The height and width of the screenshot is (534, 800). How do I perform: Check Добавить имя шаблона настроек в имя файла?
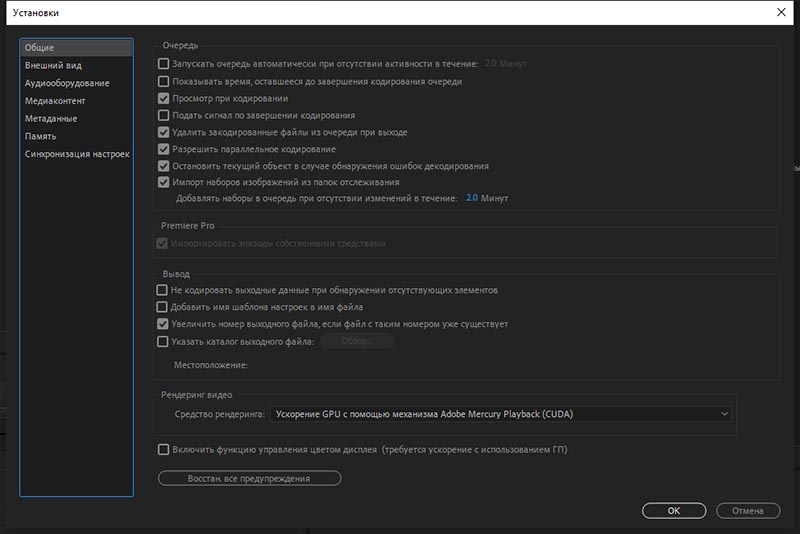click(164, 307)
